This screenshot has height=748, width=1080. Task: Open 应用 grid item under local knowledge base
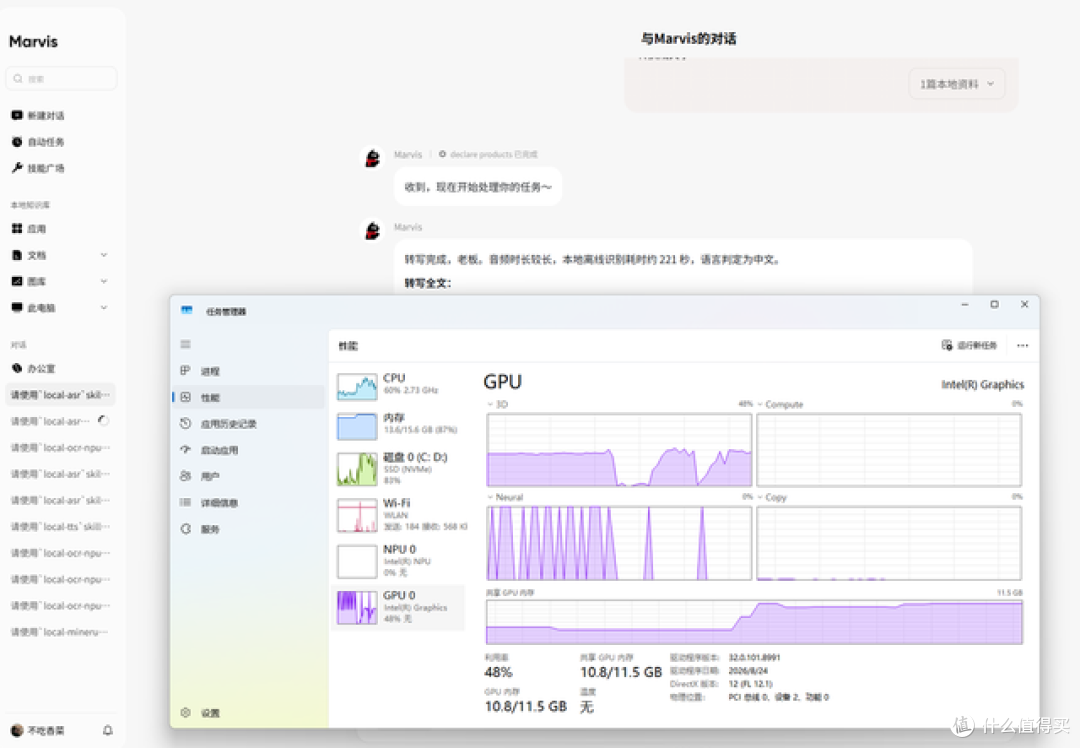pyautogui.click(x=29, y=229)
